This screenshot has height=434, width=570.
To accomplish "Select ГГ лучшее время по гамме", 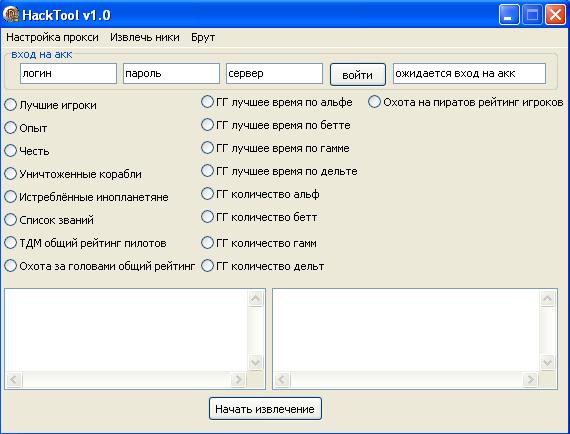I will tap(207, 148).
